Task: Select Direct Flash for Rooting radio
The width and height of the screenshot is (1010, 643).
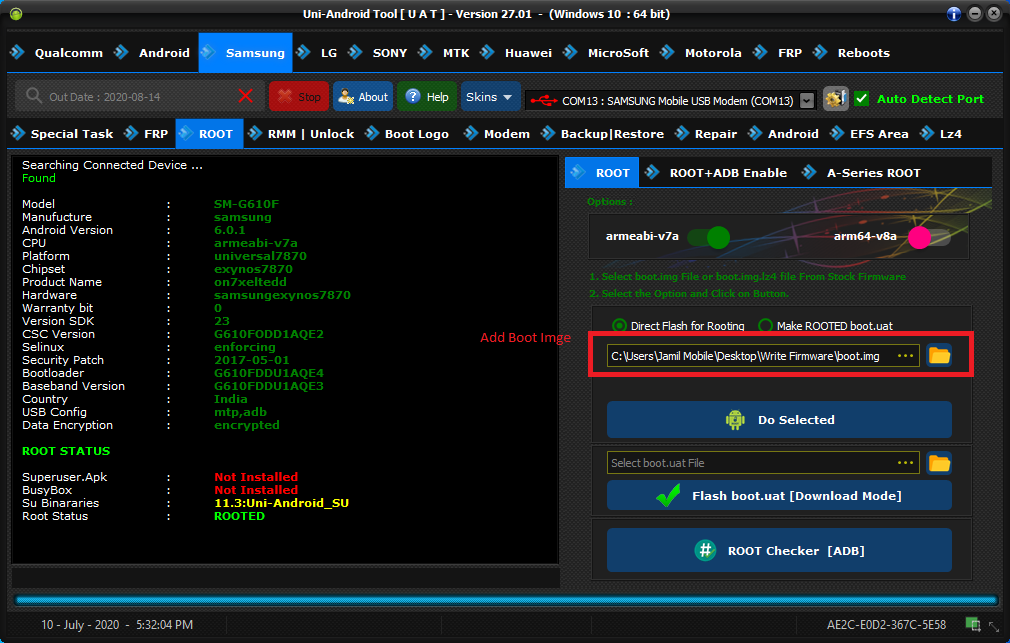Action: point(619,325)
